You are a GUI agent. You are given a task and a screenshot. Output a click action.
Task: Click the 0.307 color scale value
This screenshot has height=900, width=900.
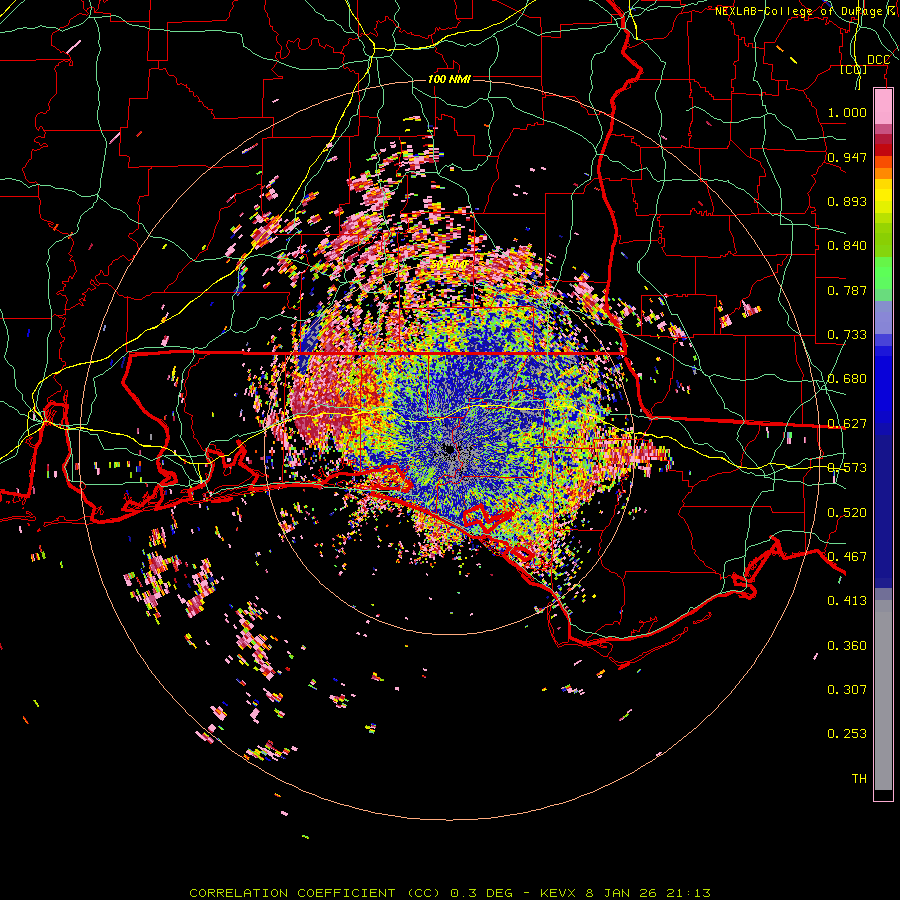[x=847, y=690]
